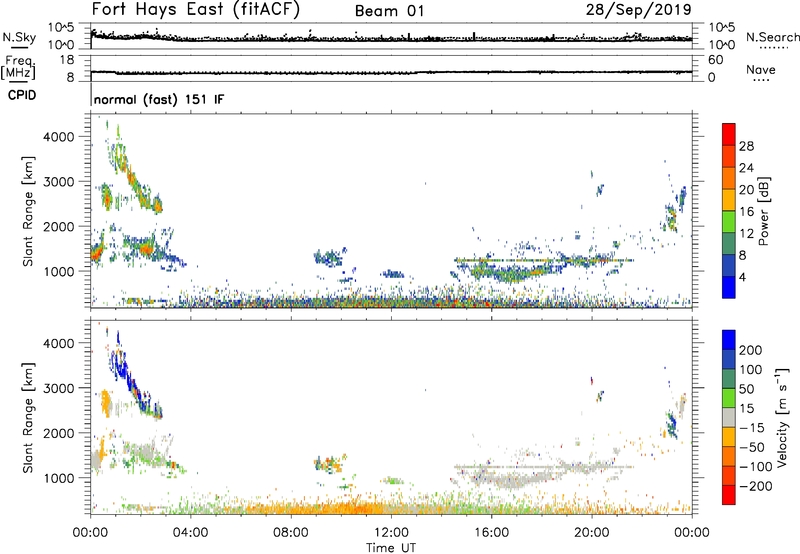Click velocity color bar value '200'
The image size is (800, 554).
tap(751, 350)
